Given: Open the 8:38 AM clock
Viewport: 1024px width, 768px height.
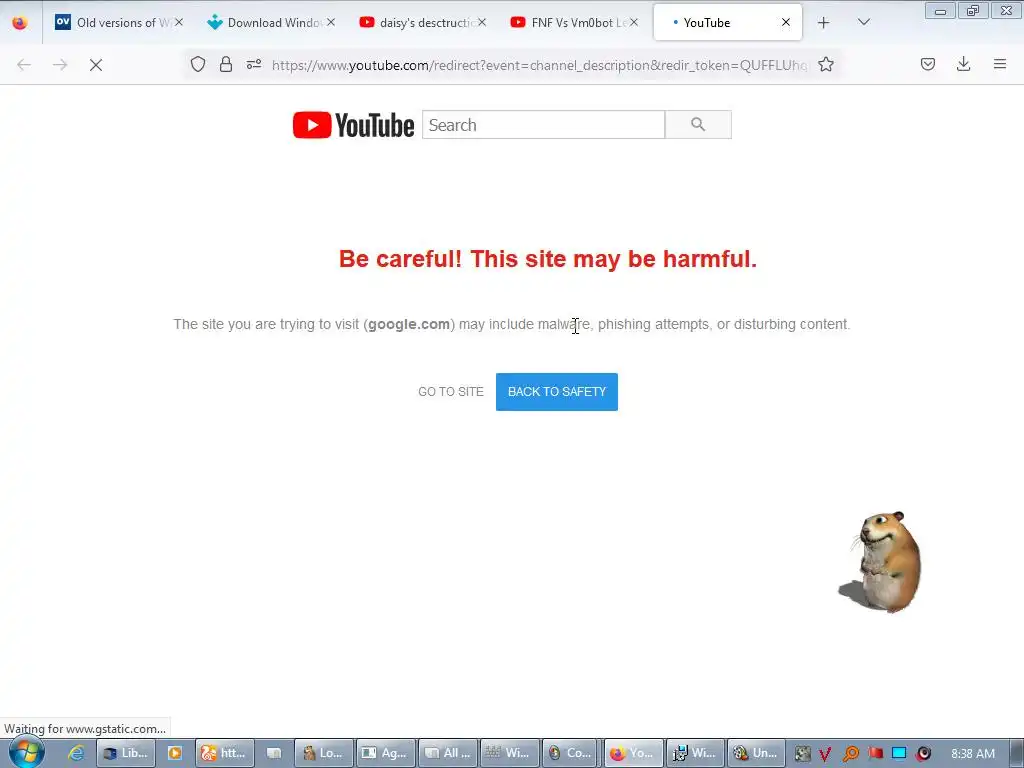Looking at the screenshot, I should pos(972,754).
